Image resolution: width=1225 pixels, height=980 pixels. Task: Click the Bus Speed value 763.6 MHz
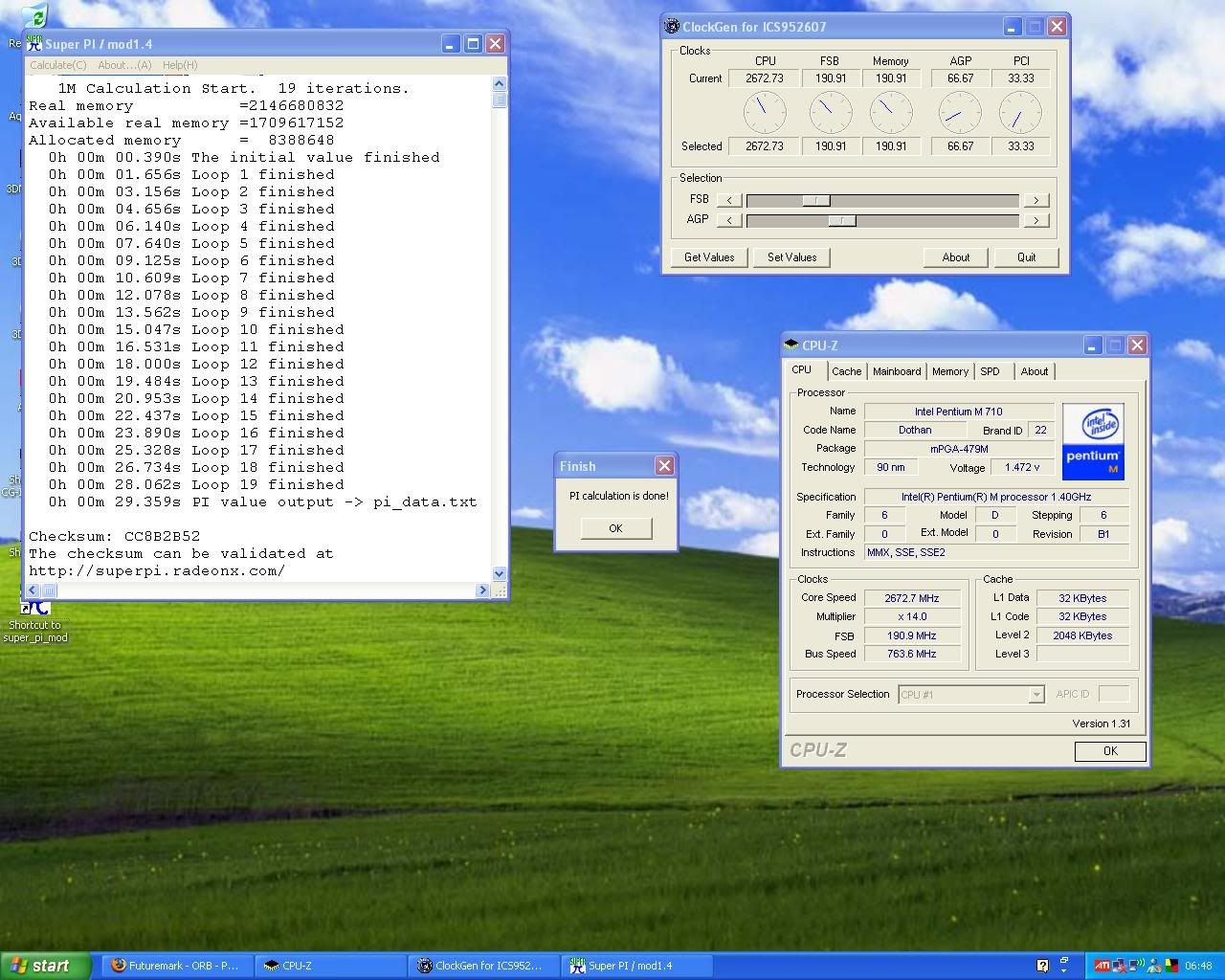pos(911,655)
